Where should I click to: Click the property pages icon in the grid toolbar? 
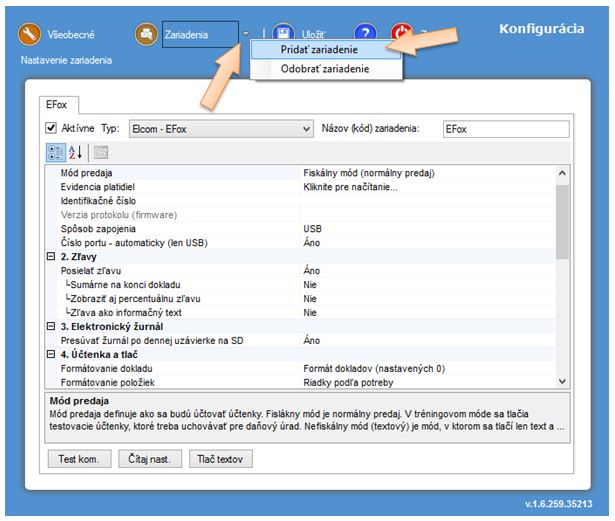pos(101,152)
